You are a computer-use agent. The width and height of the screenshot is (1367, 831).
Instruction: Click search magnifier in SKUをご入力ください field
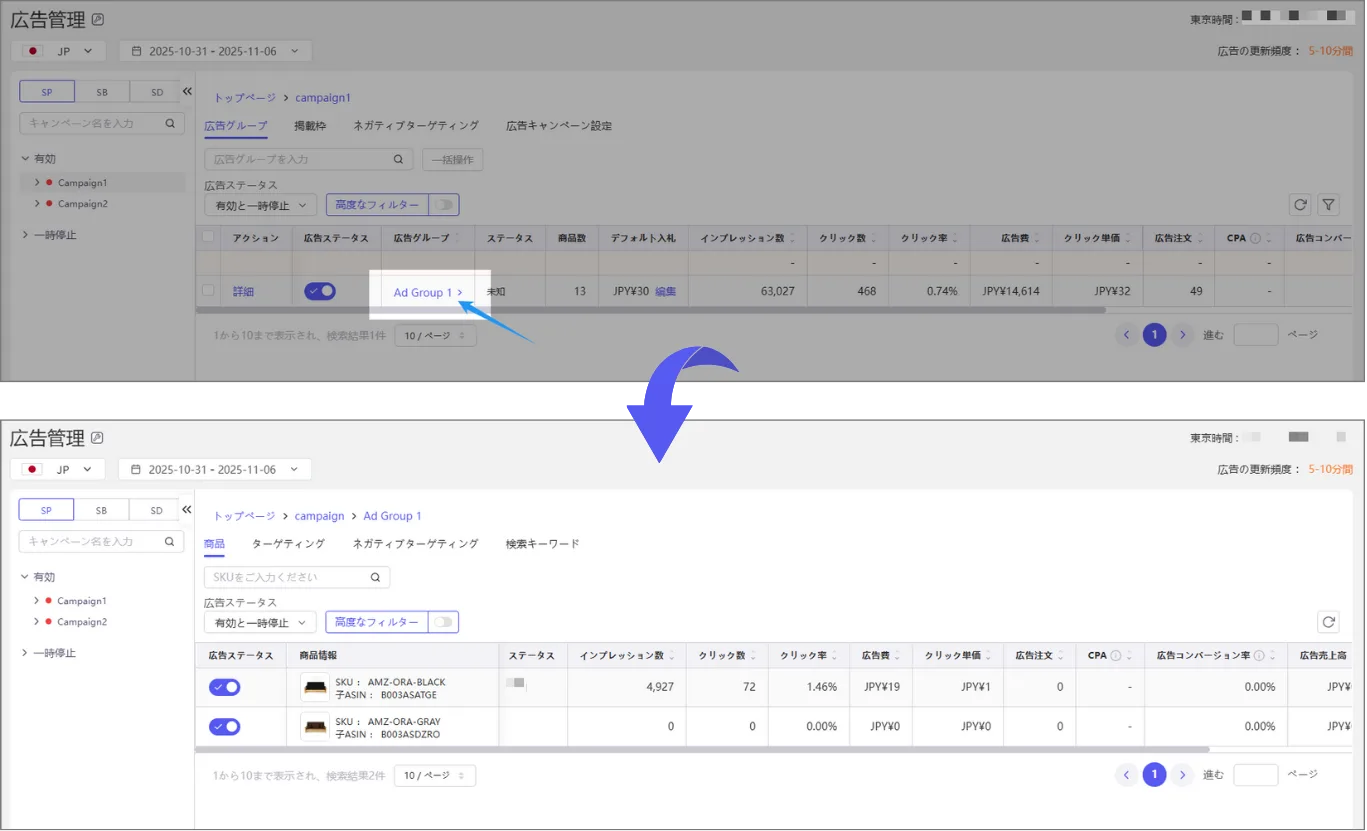[376, 577]
